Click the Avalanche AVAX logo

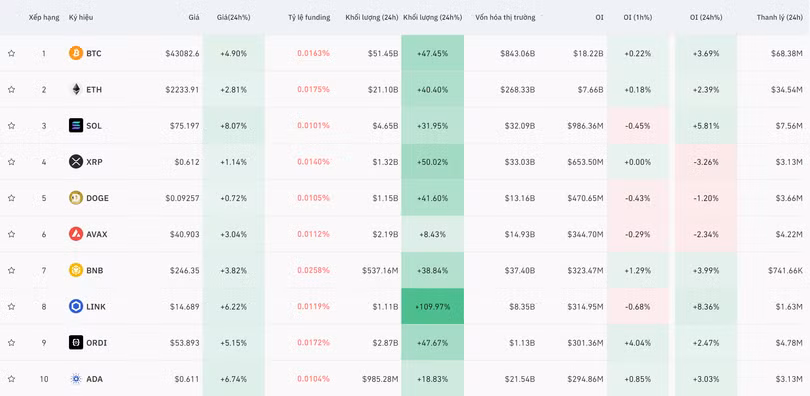76,234
